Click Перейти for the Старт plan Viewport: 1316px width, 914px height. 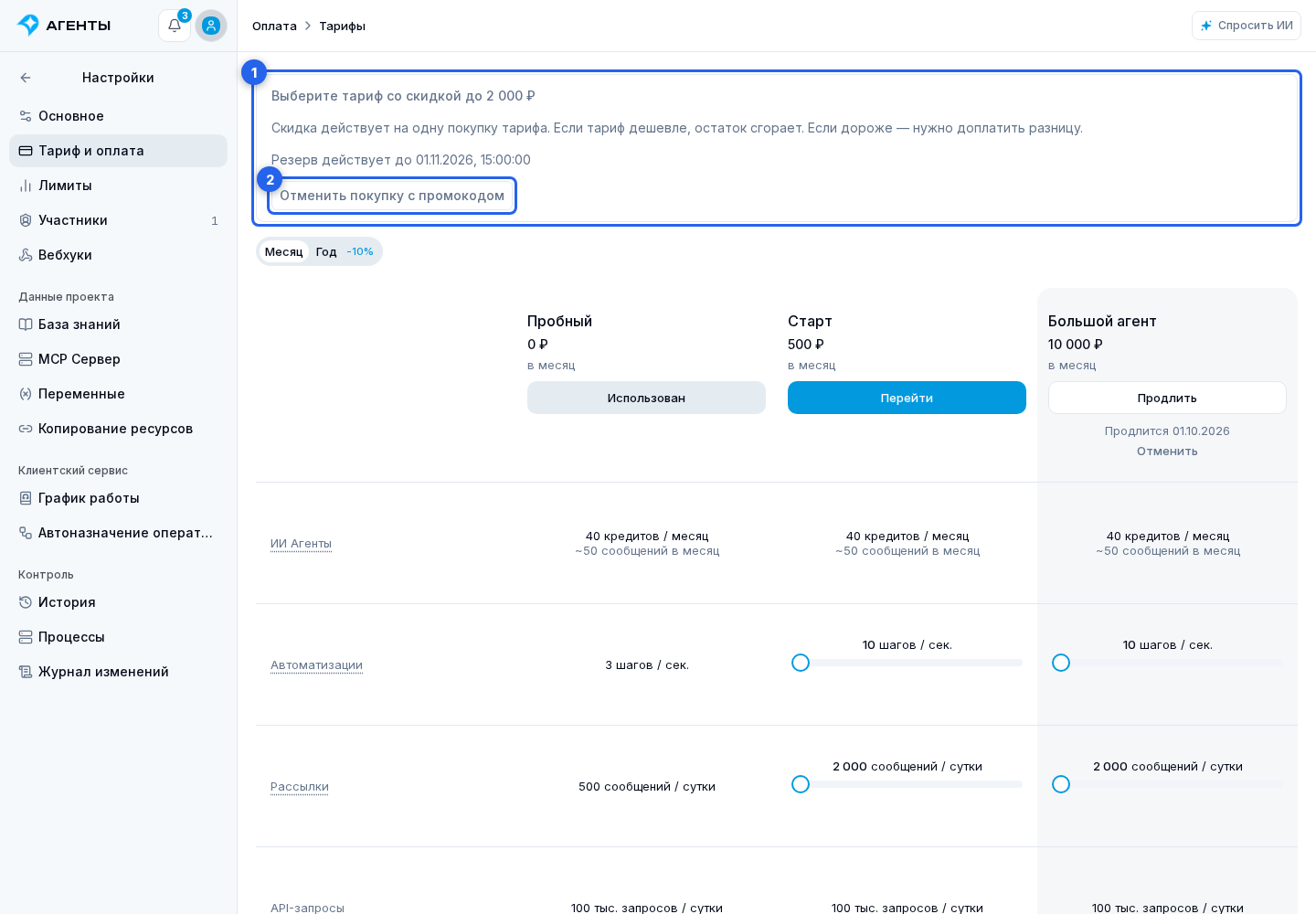point(907,398)
